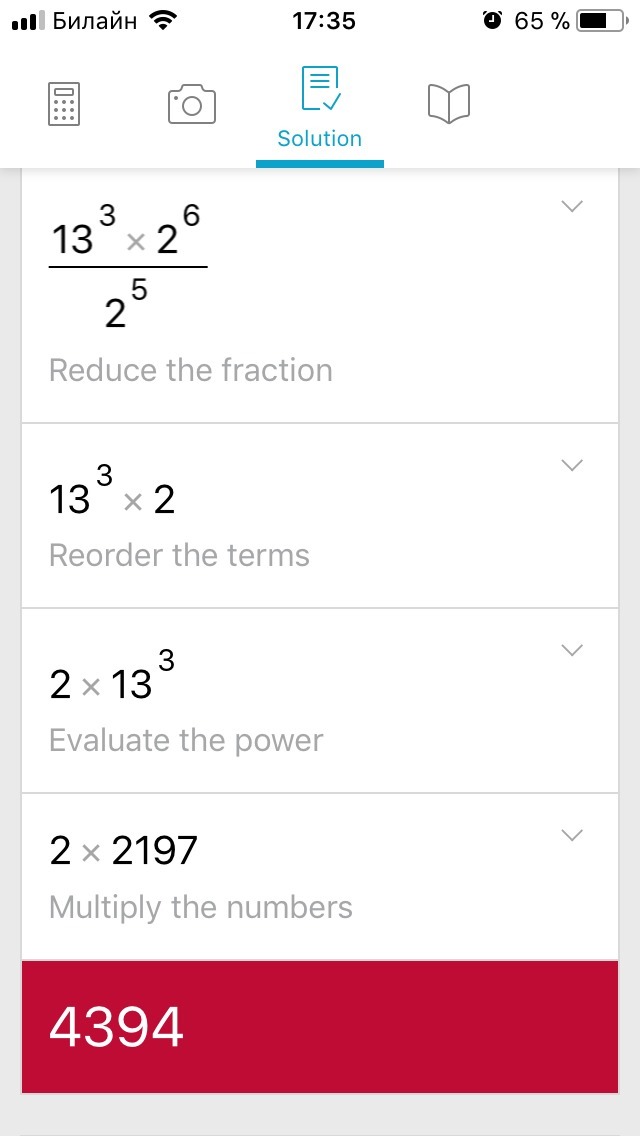Open the textbook book icon
Image resolution: width=640 pixels, height=1136 pixels.
pos(449,104)
